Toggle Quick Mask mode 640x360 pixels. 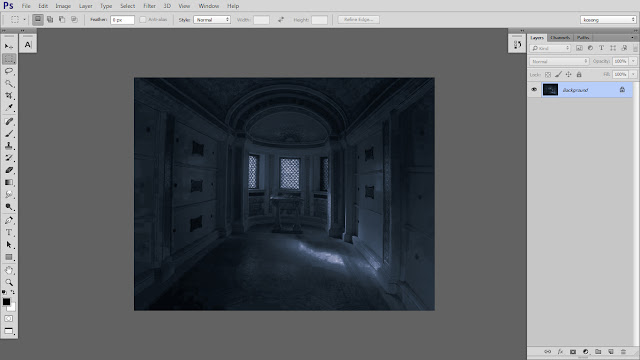[9, 318]
